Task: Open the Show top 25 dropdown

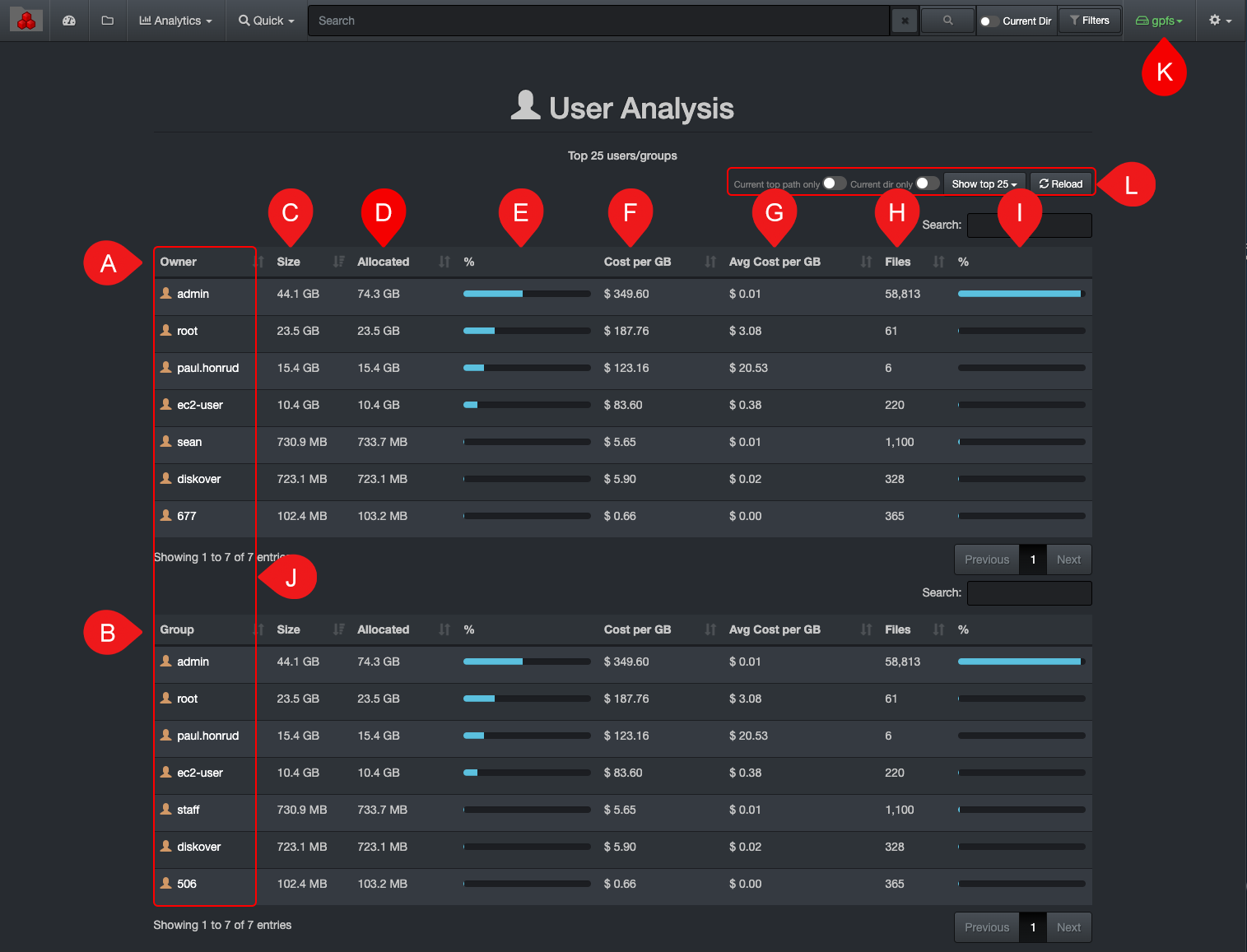Action: click(984, 183)
